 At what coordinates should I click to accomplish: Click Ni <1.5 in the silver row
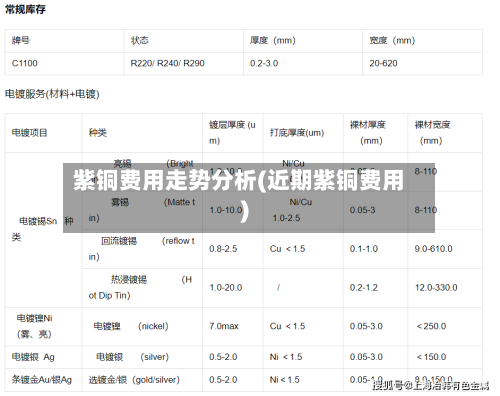pyautogui.click(x=286, y=357)
